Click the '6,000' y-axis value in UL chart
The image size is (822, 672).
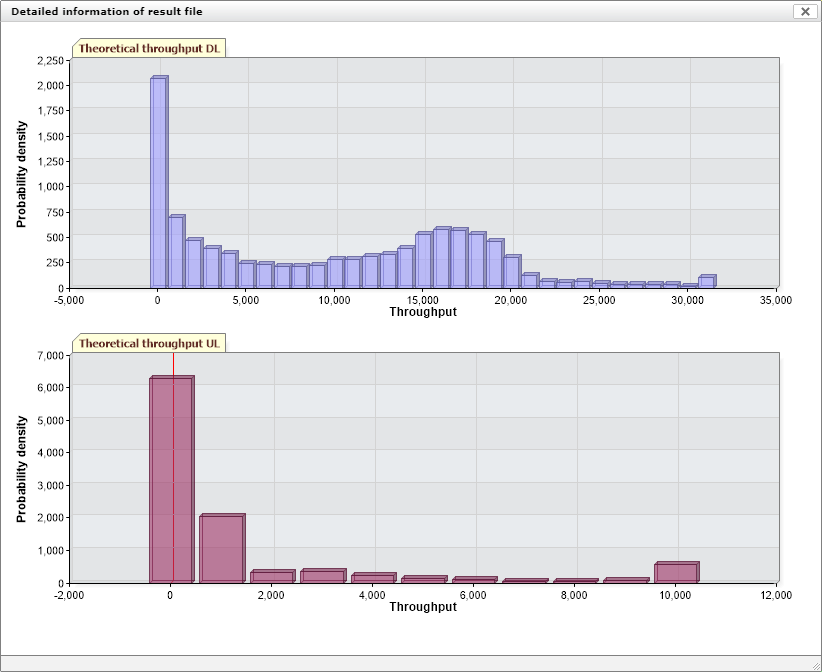pyautogui.click(x=50, y=387)
